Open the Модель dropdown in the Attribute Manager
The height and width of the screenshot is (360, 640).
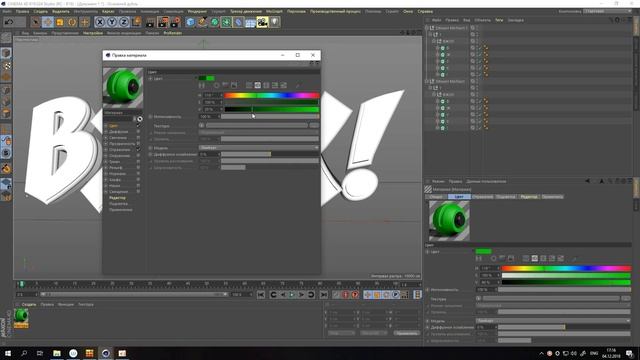pyautogui.click(x=553, y=321)
